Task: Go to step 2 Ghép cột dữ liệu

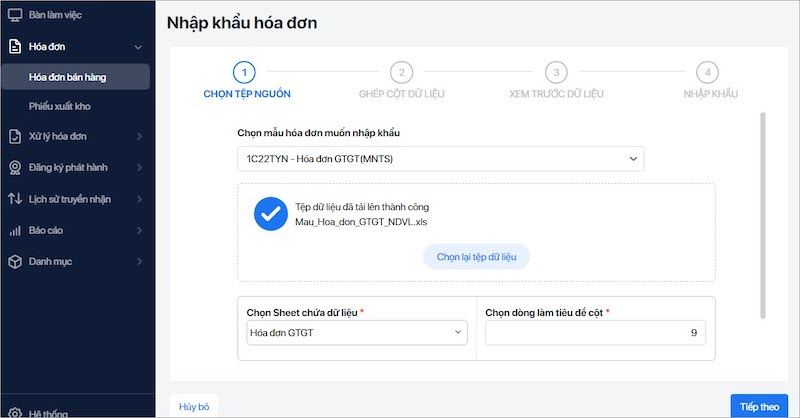Action: click(401, 73)
